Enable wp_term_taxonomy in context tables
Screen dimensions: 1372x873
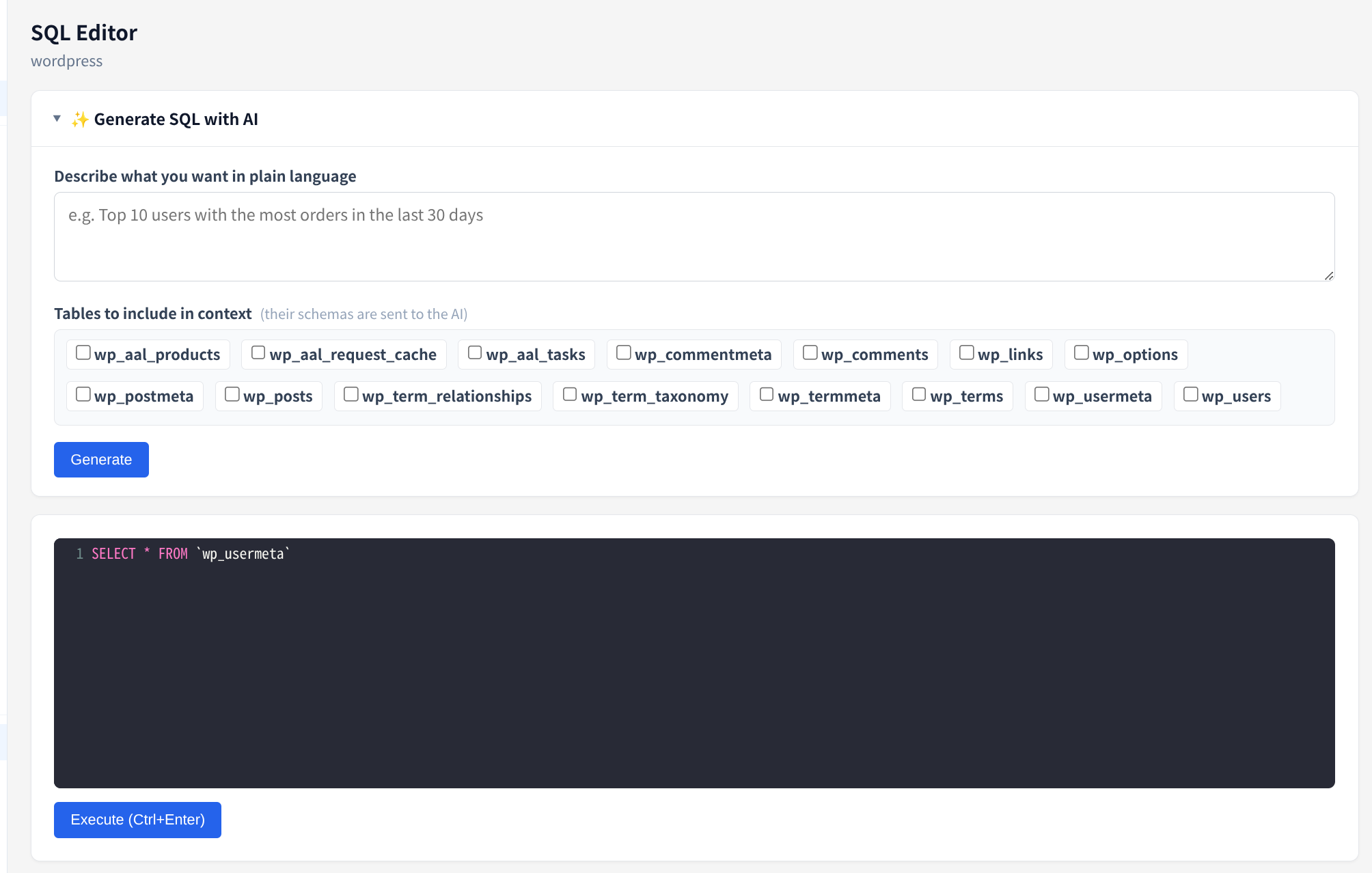point(569,393)
